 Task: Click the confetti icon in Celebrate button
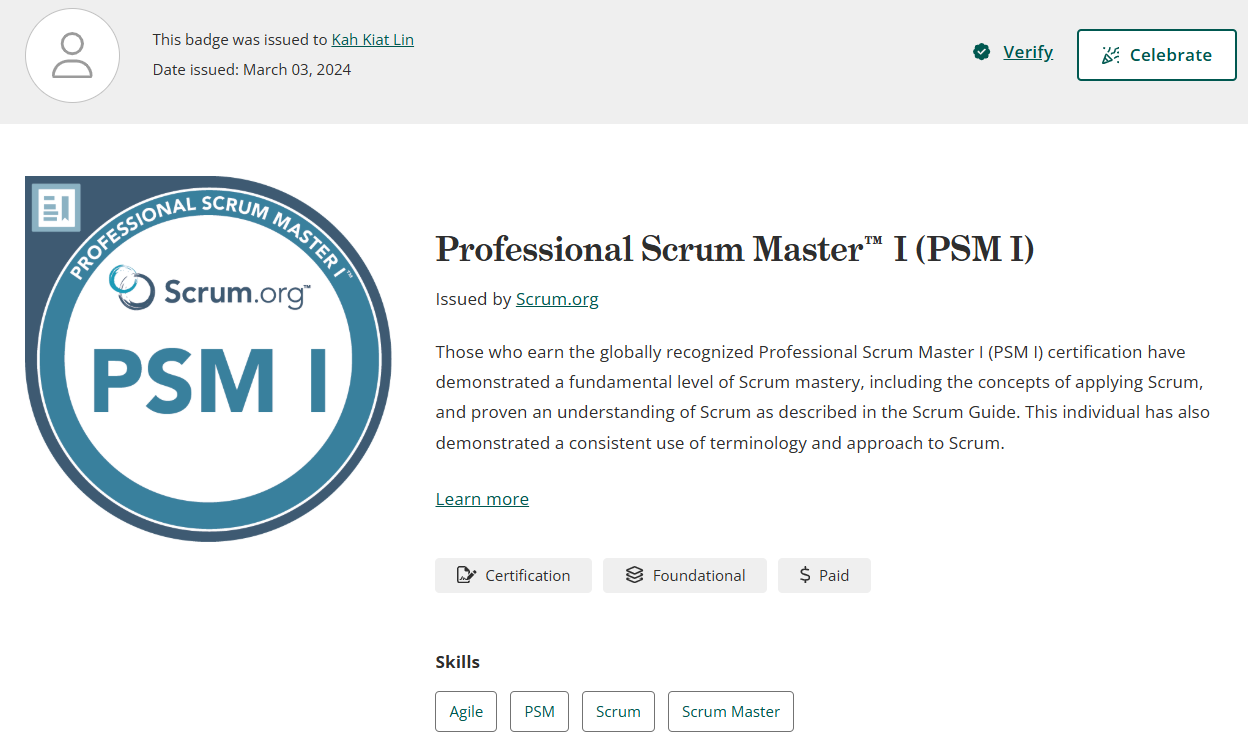click(1110, 56)
